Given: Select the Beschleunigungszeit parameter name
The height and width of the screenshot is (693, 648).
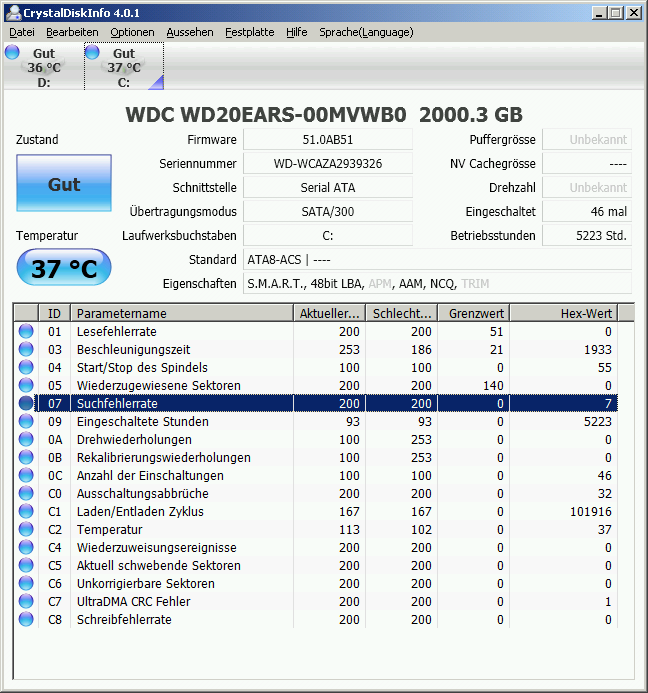Looking at the screenshot, I should coord(133,350).
